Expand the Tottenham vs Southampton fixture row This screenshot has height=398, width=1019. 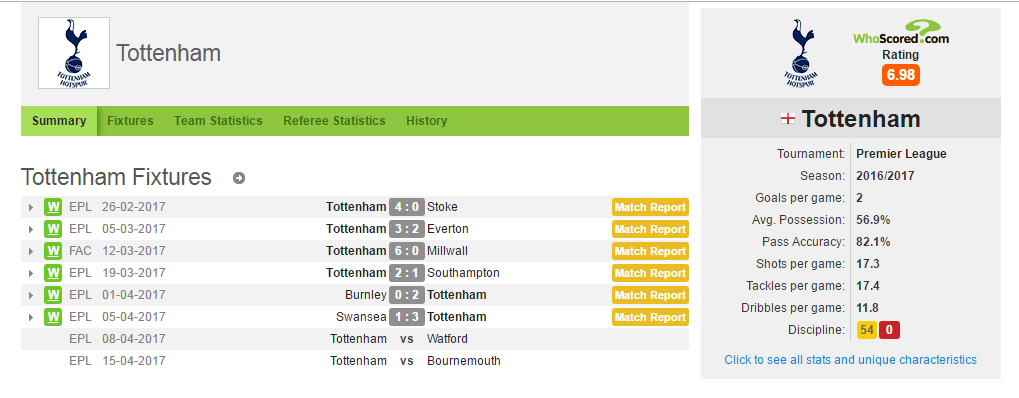click(x=31, y=273)
